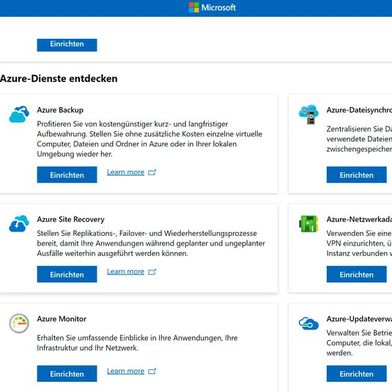Open Learn more link for Azure Monitor
Screen dimensions: 392x392
click(x=126, y=371)
